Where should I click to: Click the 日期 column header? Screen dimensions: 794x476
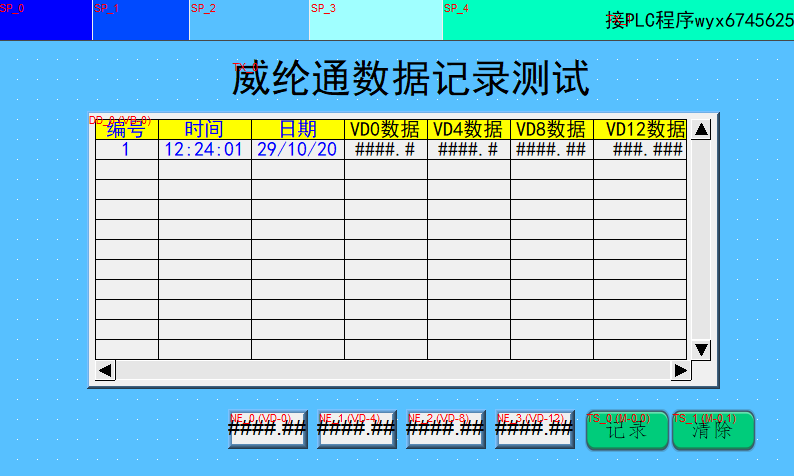click(297, 129)
